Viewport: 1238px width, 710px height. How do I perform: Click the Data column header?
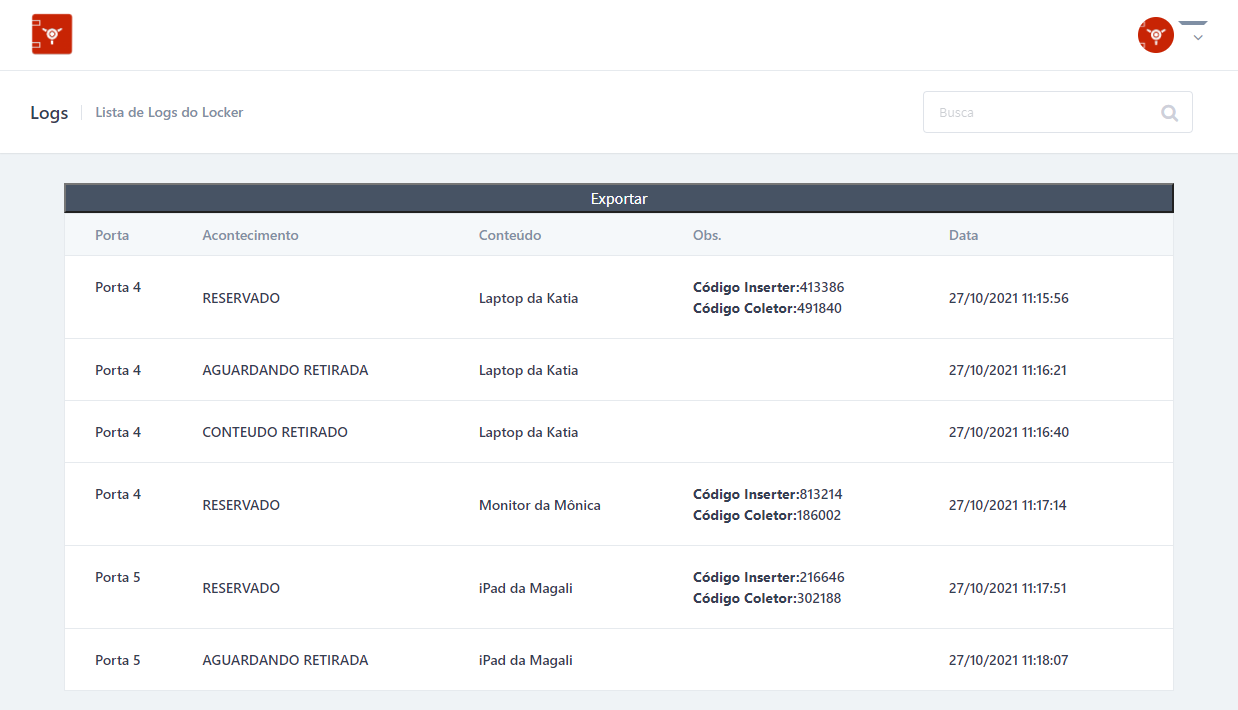963,236
